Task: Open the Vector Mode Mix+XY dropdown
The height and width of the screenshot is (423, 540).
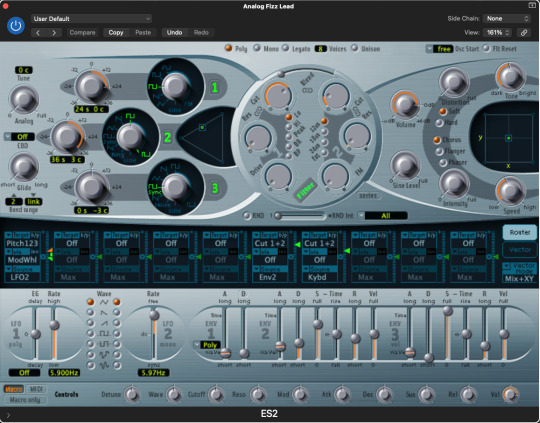Action: click(519, 278)
